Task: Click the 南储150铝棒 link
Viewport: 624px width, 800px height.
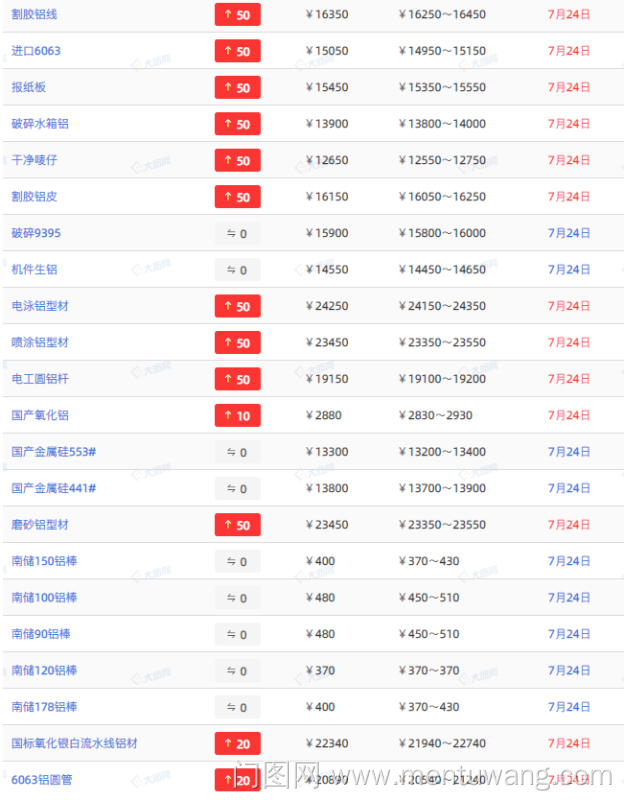Action: (x=44, y=561)
